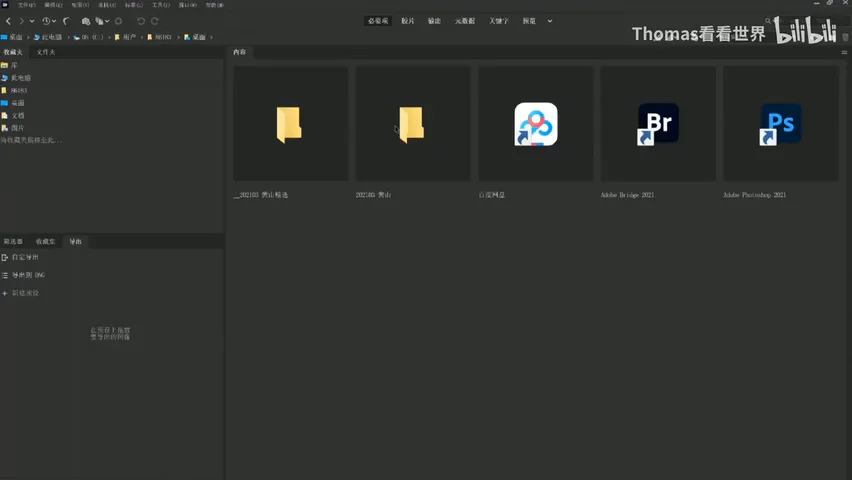
Task: Click OS (C:) in the path bar
Action: tap(89, 38)
